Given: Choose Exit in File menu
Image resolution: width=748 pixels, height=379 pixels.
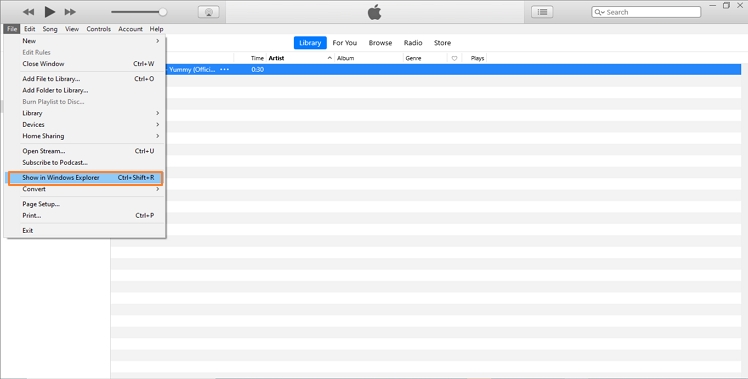Looking at the screenshot, I should [x=85, y=231].
